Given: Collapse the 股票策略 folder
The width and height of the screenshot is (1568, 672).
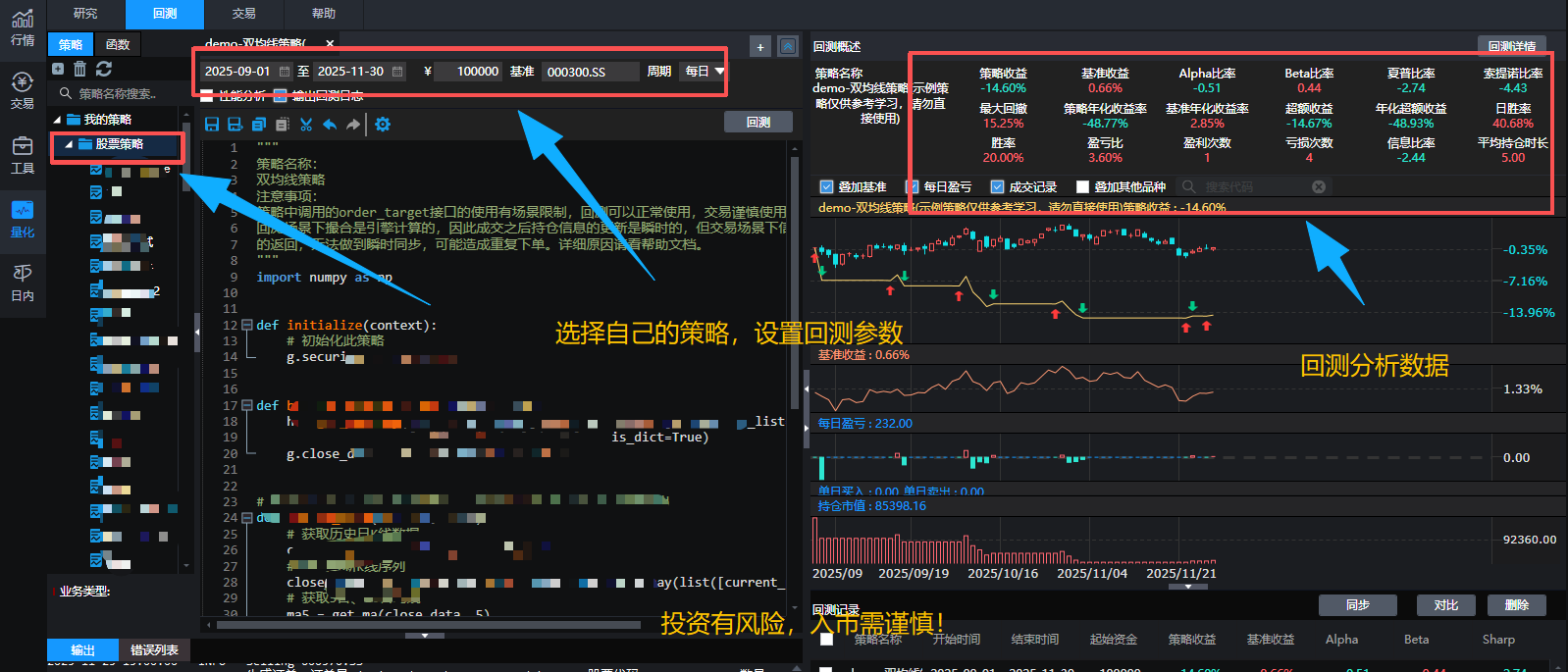Looking at the screenshot, I should click(x=69, y=144).
